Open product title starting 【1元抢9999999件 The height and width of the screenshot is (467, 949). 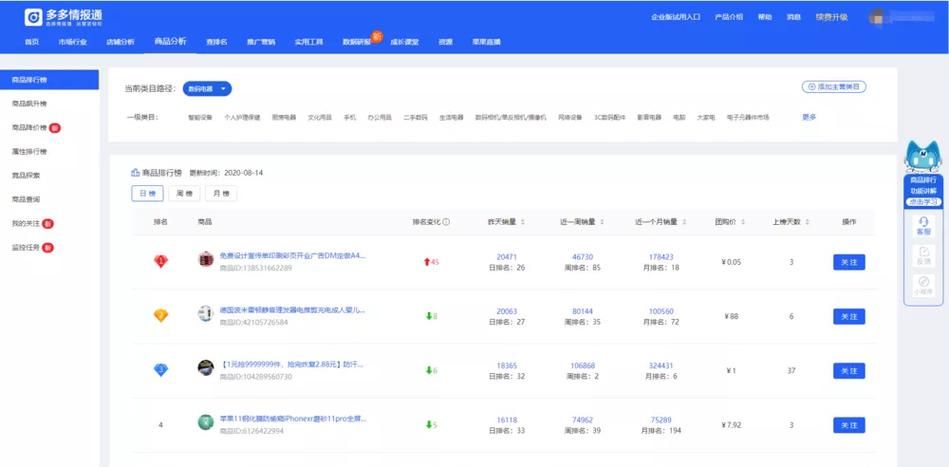[x=291, y=365]
